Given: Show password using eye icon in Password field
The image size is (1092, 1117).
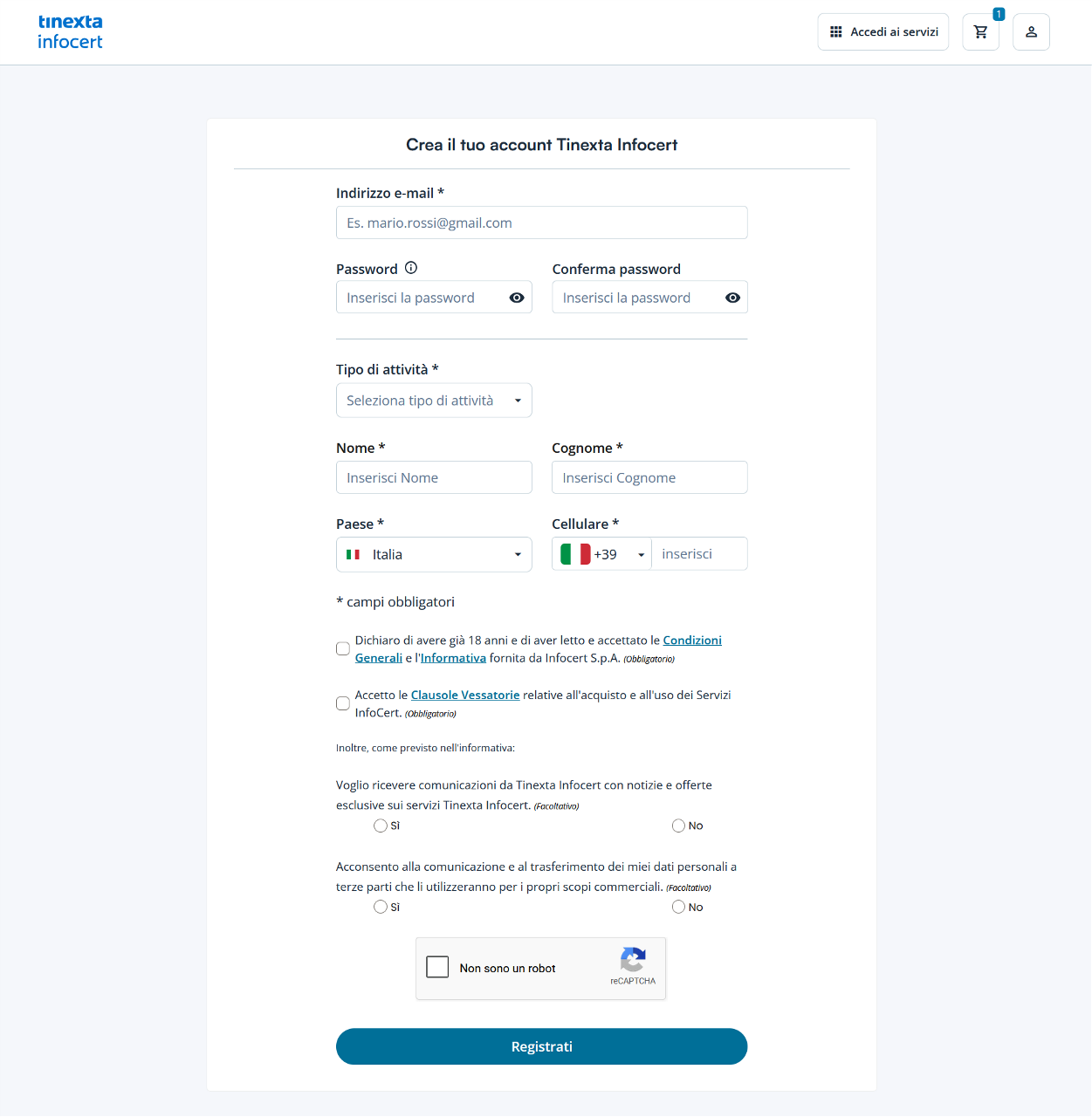Looking at the screenshot, I should tap(517, 298).
